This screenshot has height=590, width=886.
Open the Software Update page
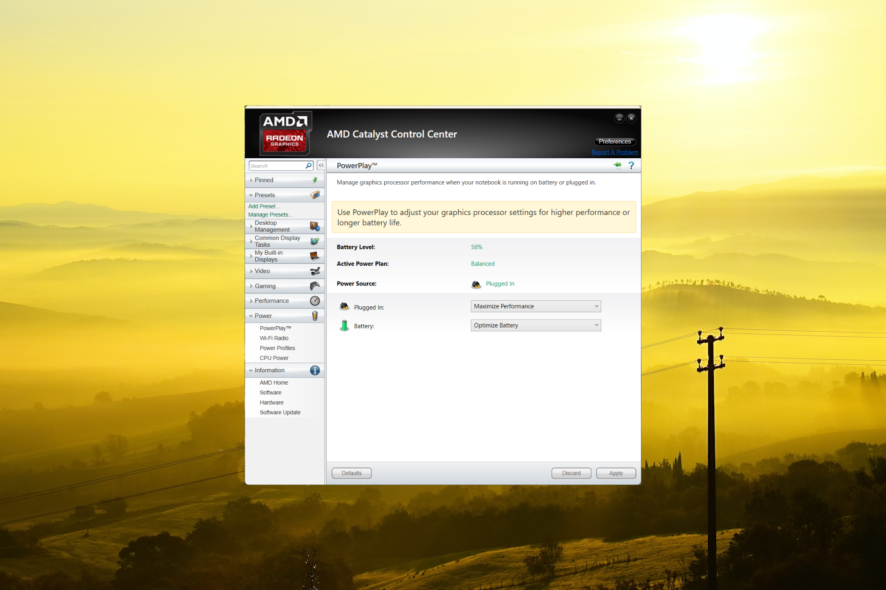click(x=280, y=413)
